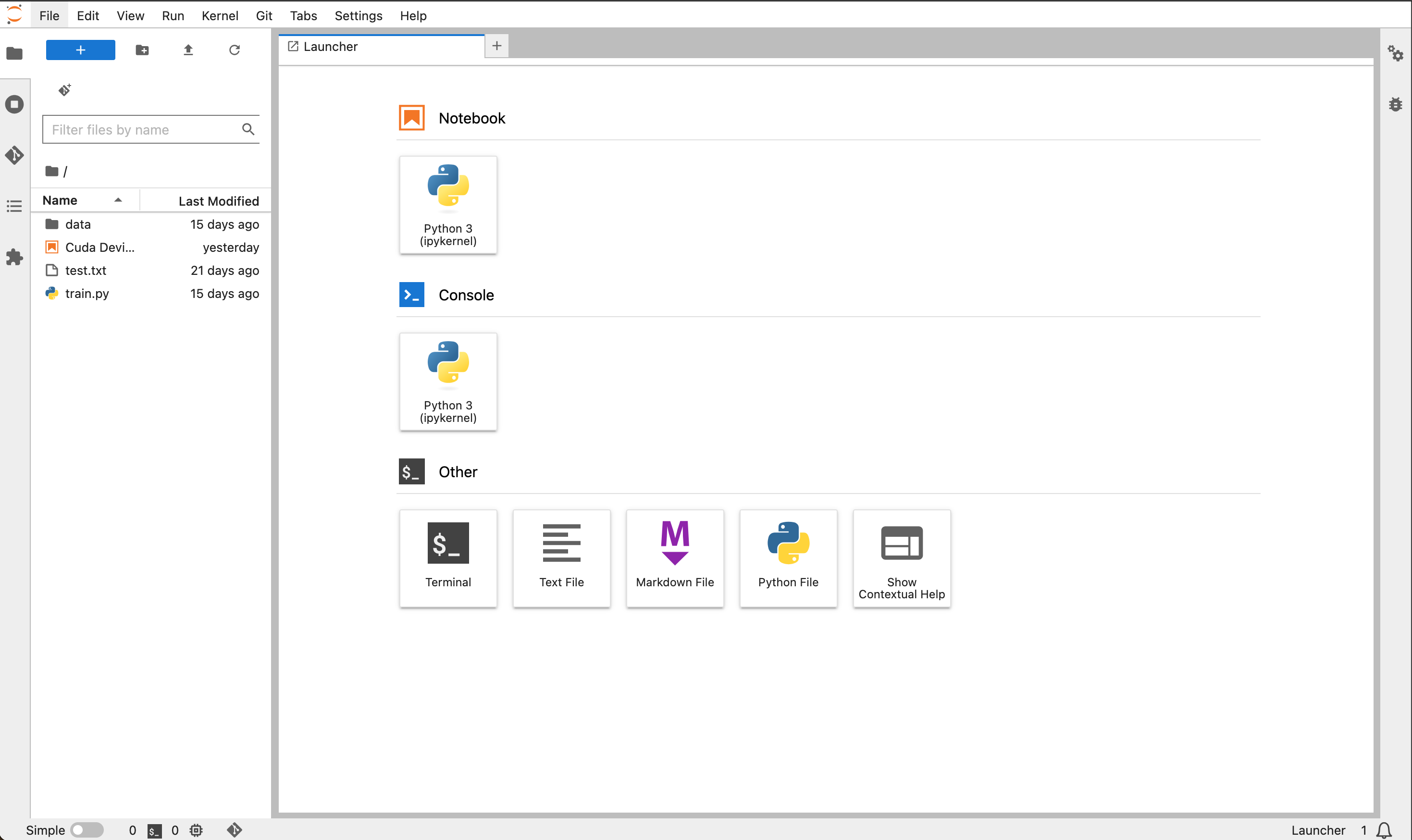1412x840 pixels.
Task: Click the kernels count status icon
Action: pos(196,830)
